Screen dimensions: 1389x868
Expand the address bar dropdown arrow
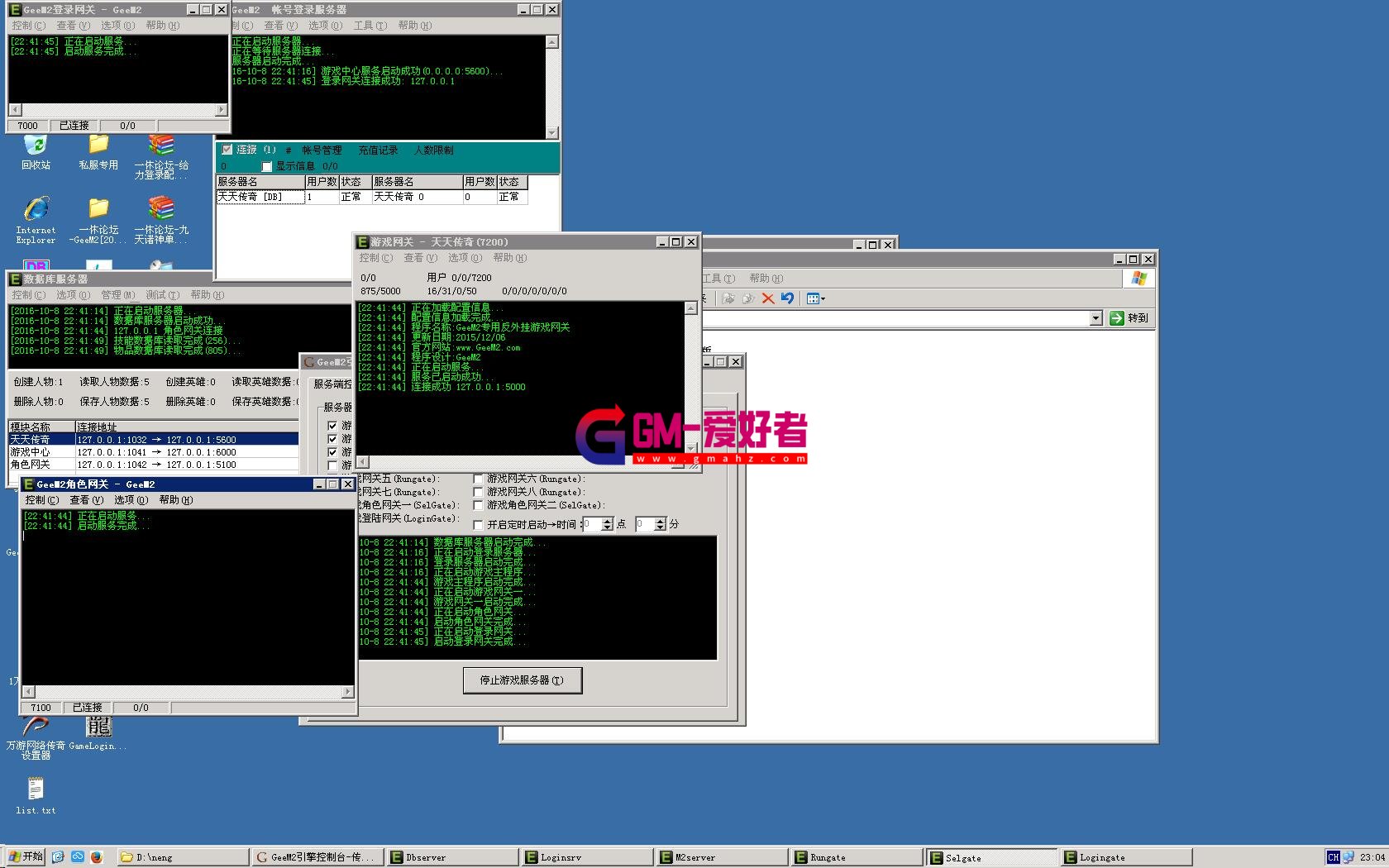[x=1095, y=318]
